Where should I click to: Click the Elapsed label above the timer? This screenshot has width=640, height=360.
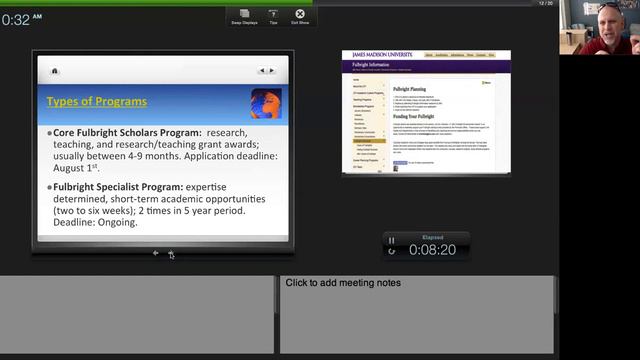pos(433,237)
